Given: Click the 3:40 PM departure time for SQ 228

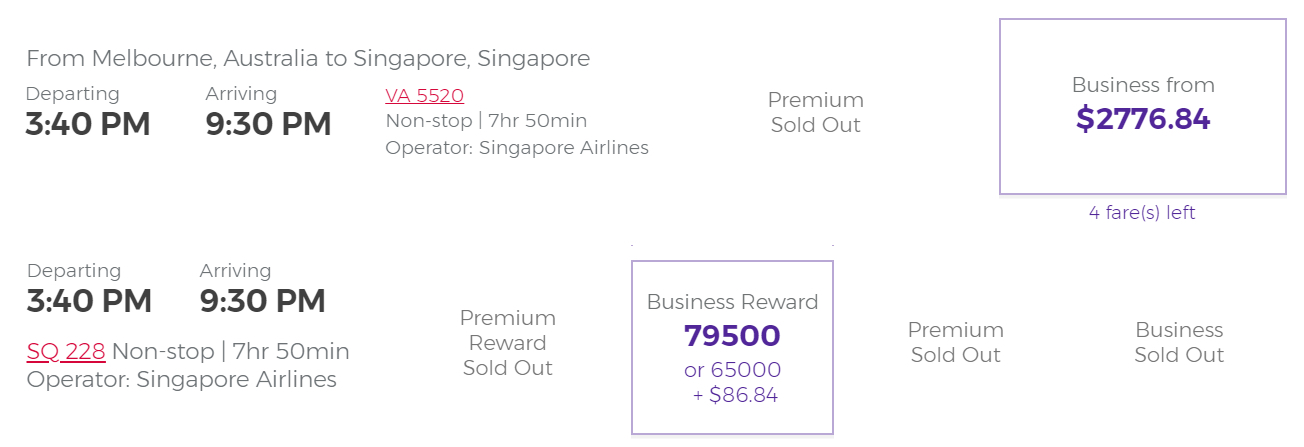Looking at the screenshot, I should pyautogui.click(x=89, y=301).
